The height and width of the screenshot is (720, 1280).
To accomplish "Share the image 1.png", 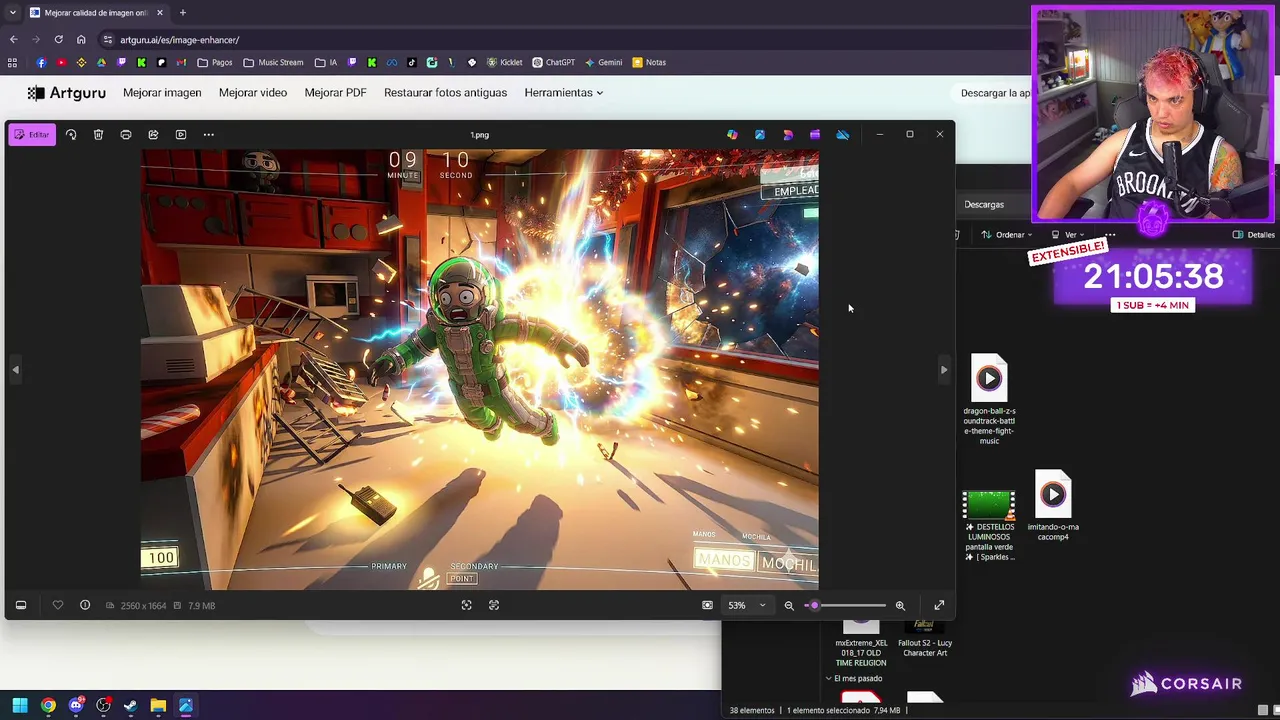I will [x=153, y=134].
